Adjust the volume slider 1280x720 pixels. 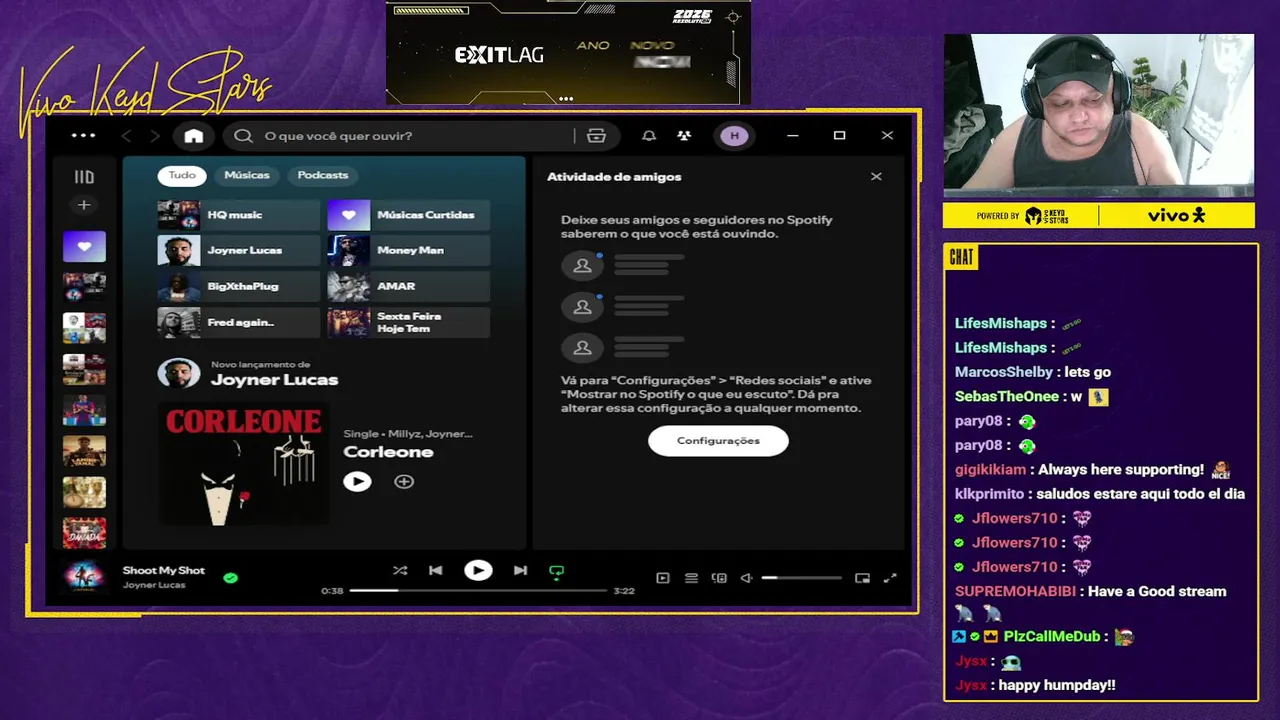[x=801, y=578]
